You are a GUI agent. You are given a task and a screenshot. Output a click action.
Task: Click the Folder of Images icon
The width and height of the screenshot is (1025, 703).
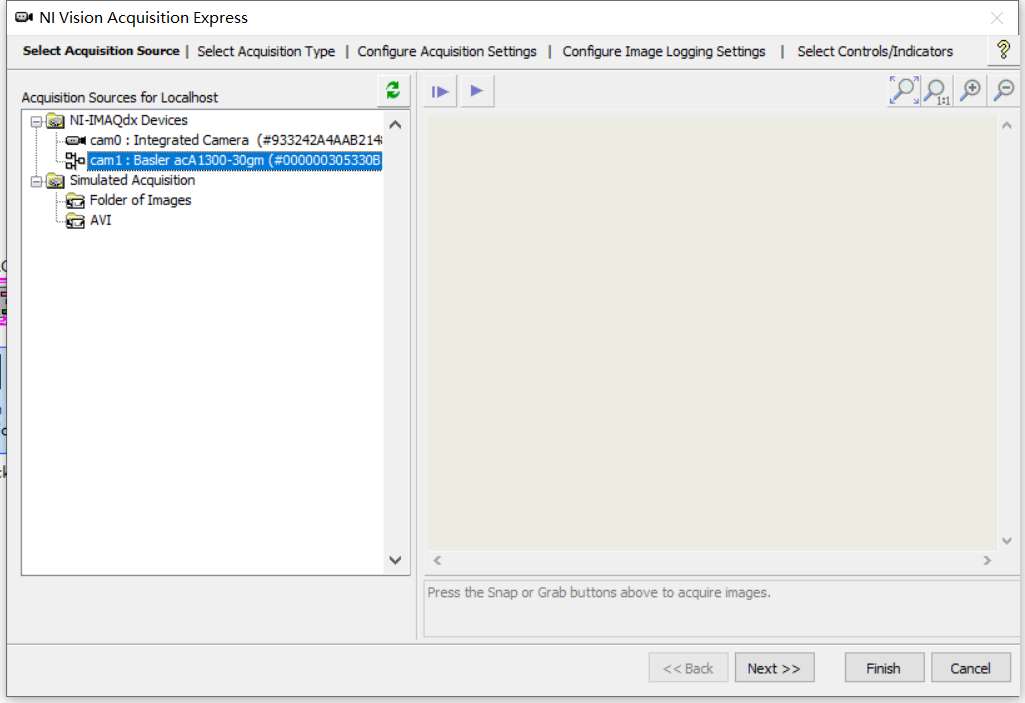pos(75,201)
